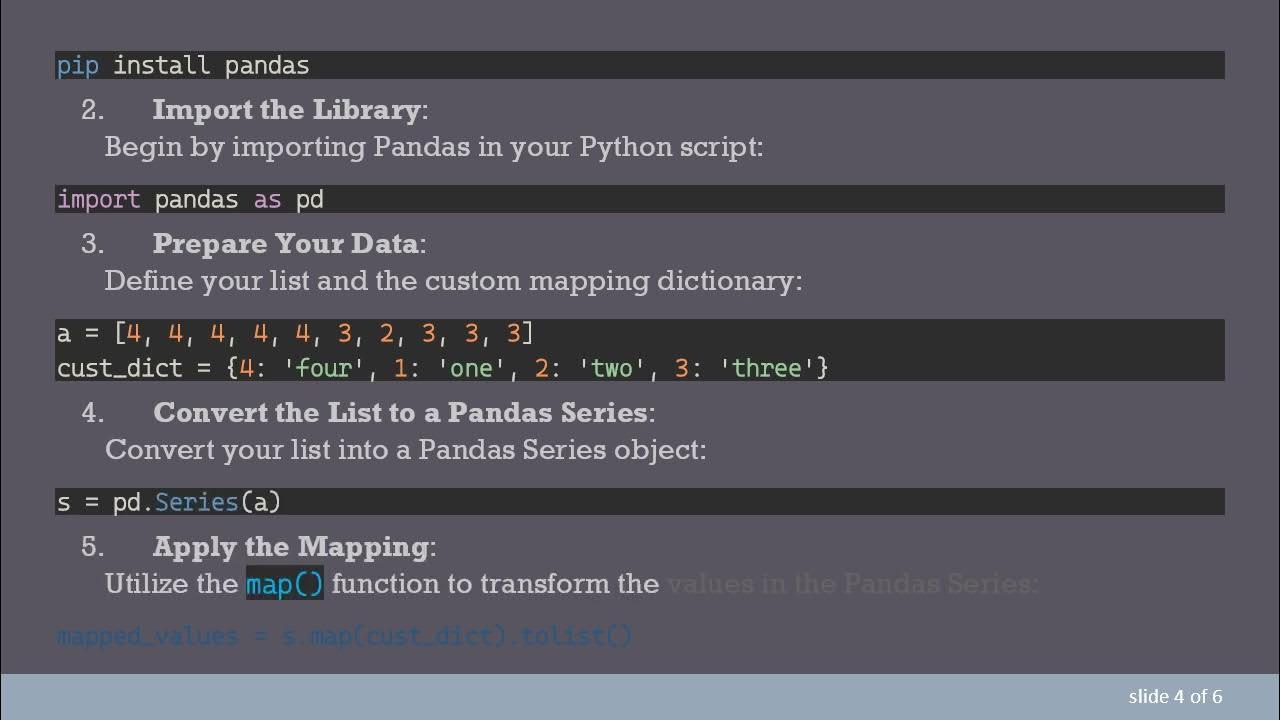Select the 'import pandas as pd' code line

click(190, 199)
